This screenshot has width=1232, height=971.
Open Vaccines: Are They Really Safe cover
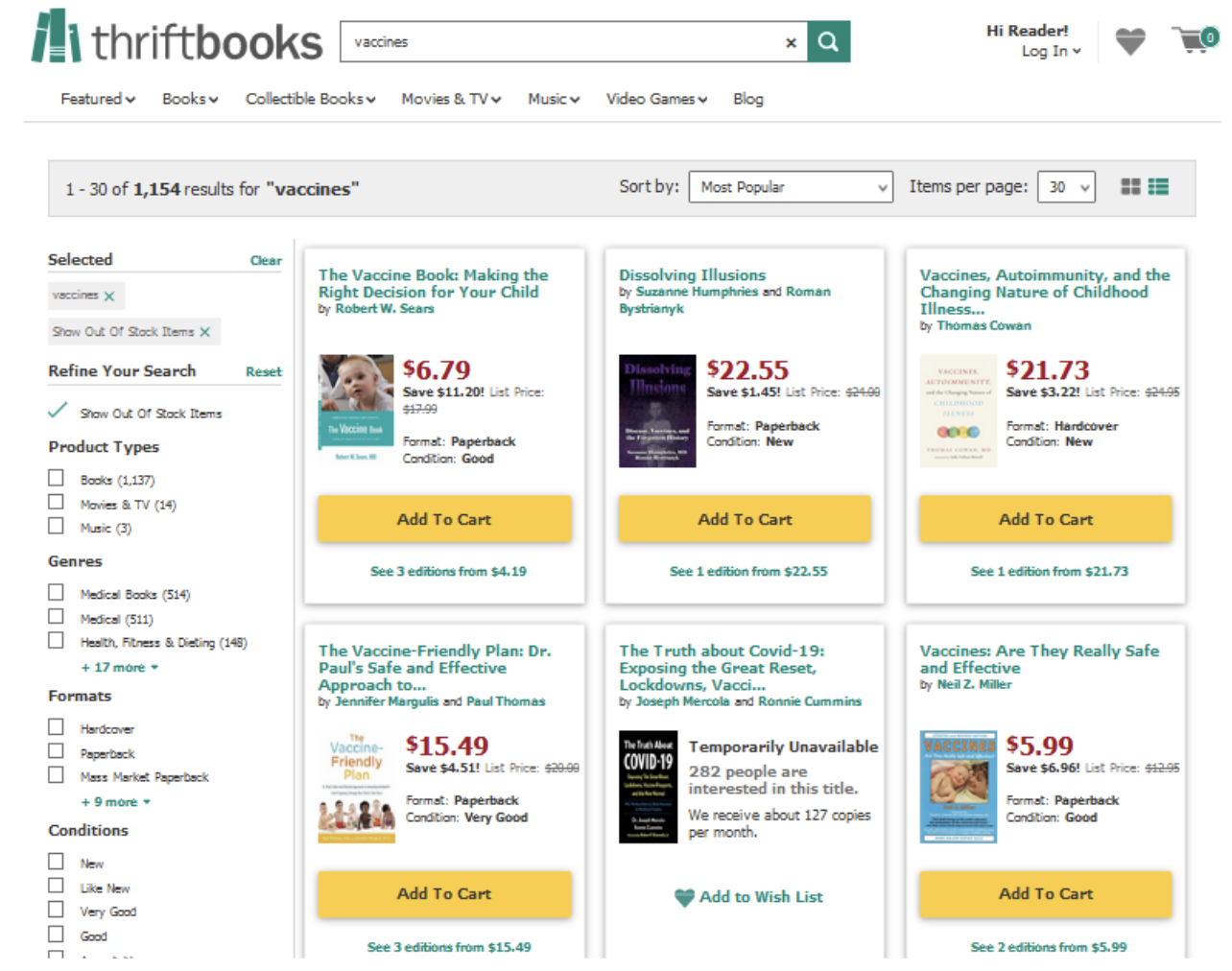pyautogui.click(x=959, y=787)
